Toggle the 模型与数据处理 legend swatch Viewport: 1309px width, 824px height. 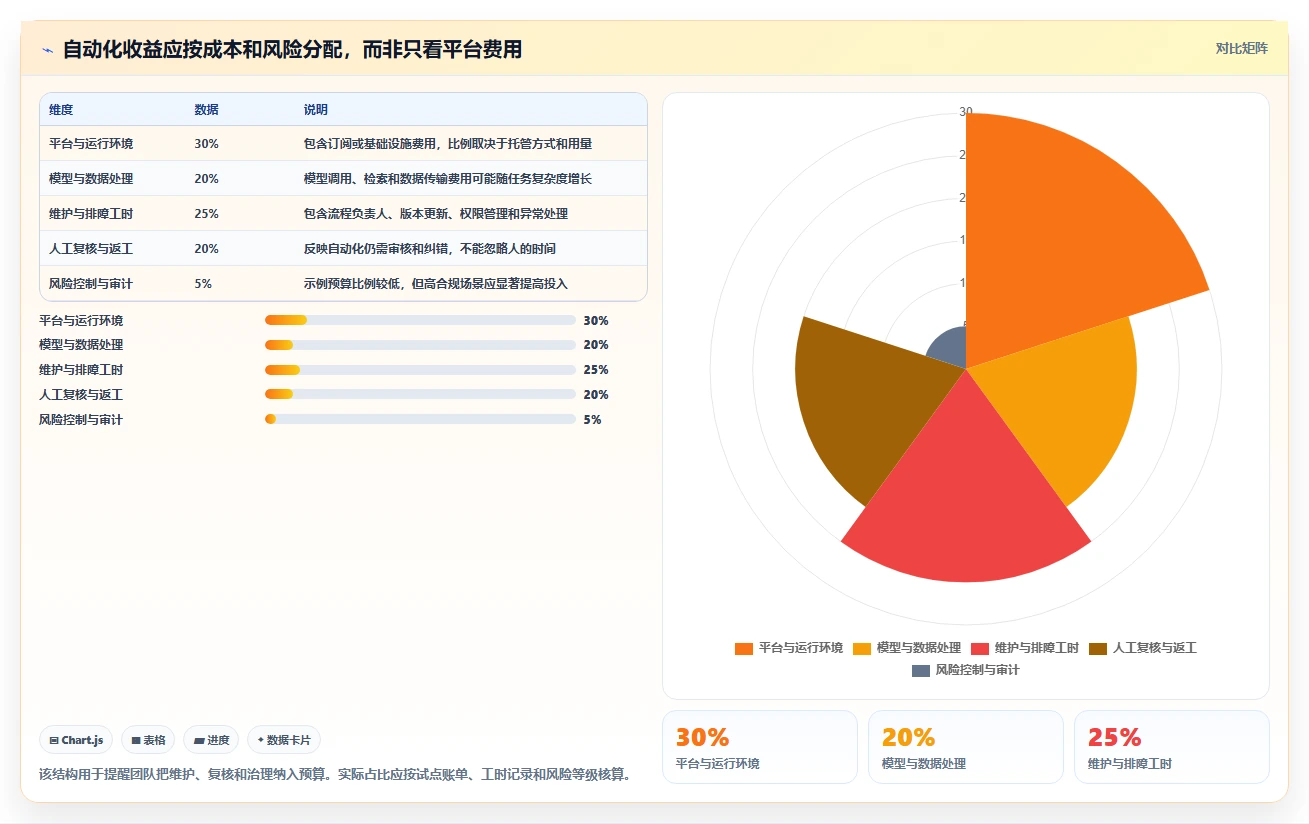[x=861, y=648]
